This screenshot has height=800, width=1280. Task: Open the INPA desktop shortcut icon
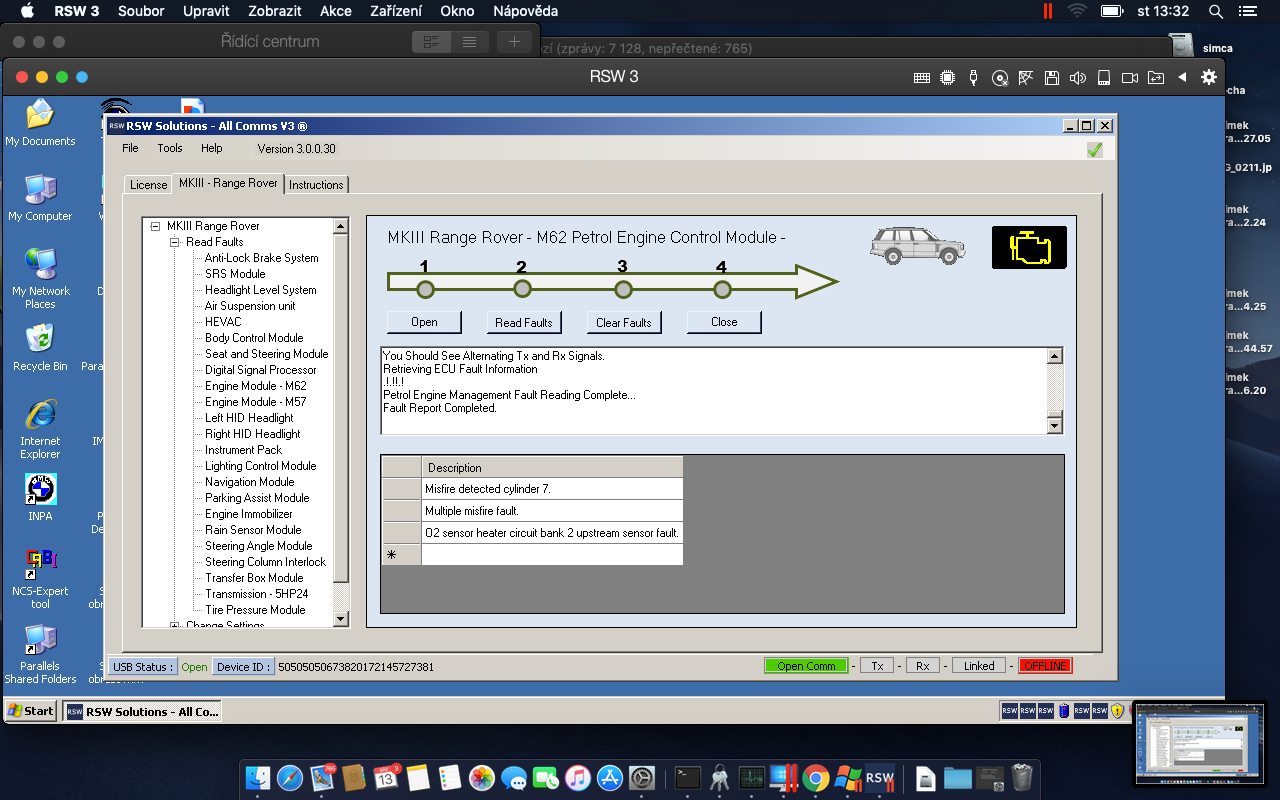40,491
